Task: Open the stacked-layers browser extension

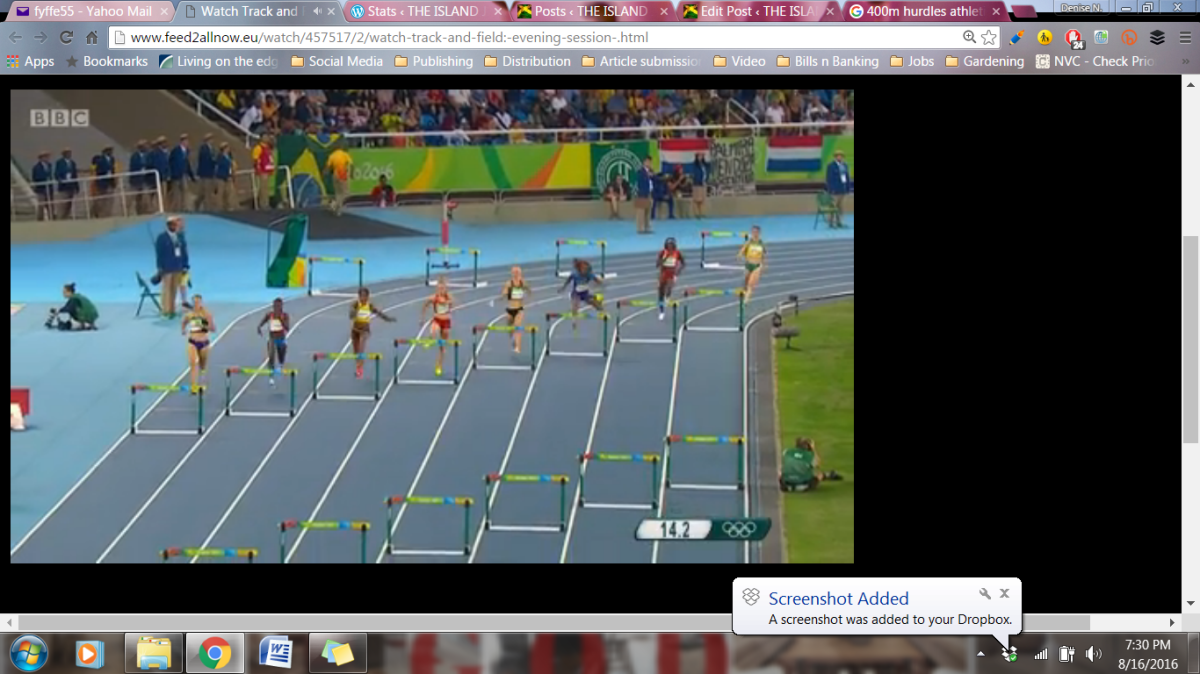Action: coord(1157,38)
